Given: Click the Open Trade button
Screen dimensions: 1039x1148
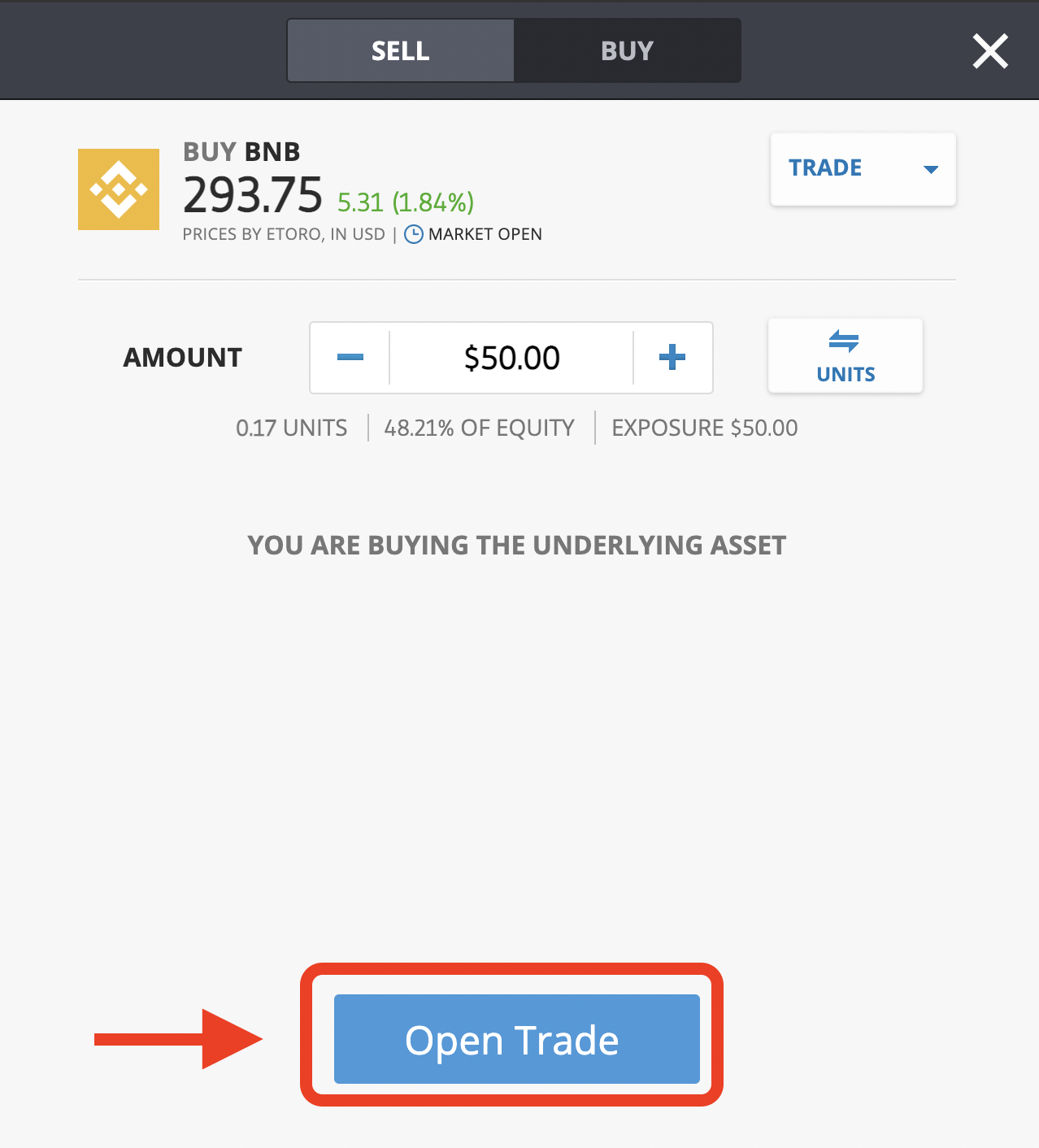Looking at the screenshot, I should [517, 1039].
